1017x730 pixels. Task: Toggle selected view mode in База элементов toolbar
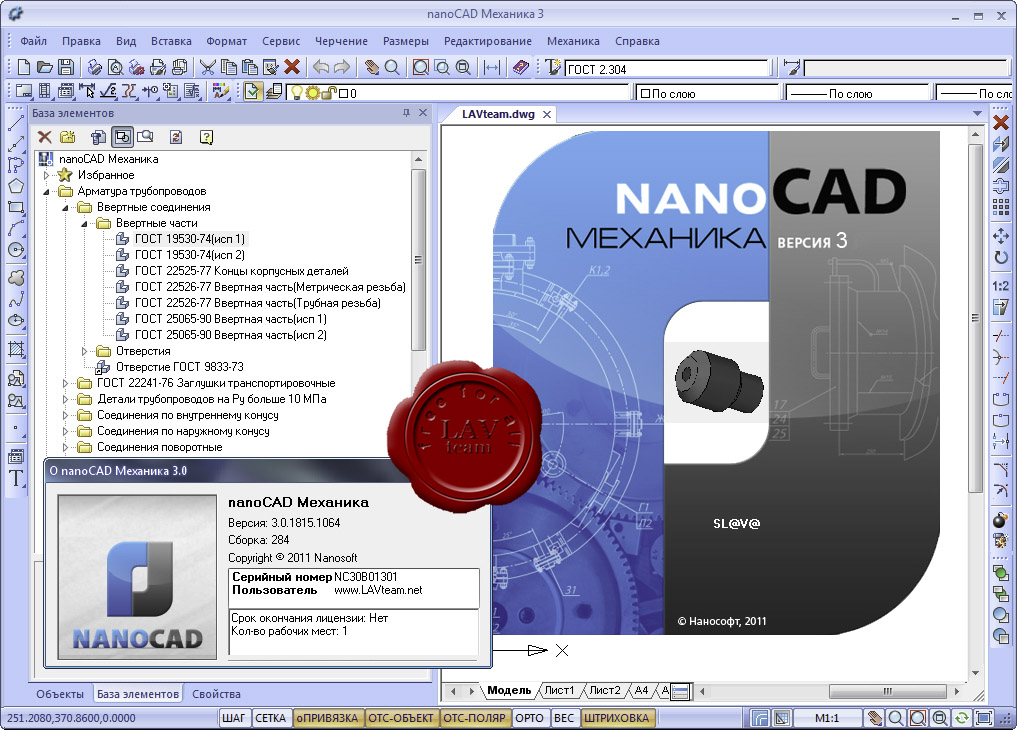click(123, 137)
